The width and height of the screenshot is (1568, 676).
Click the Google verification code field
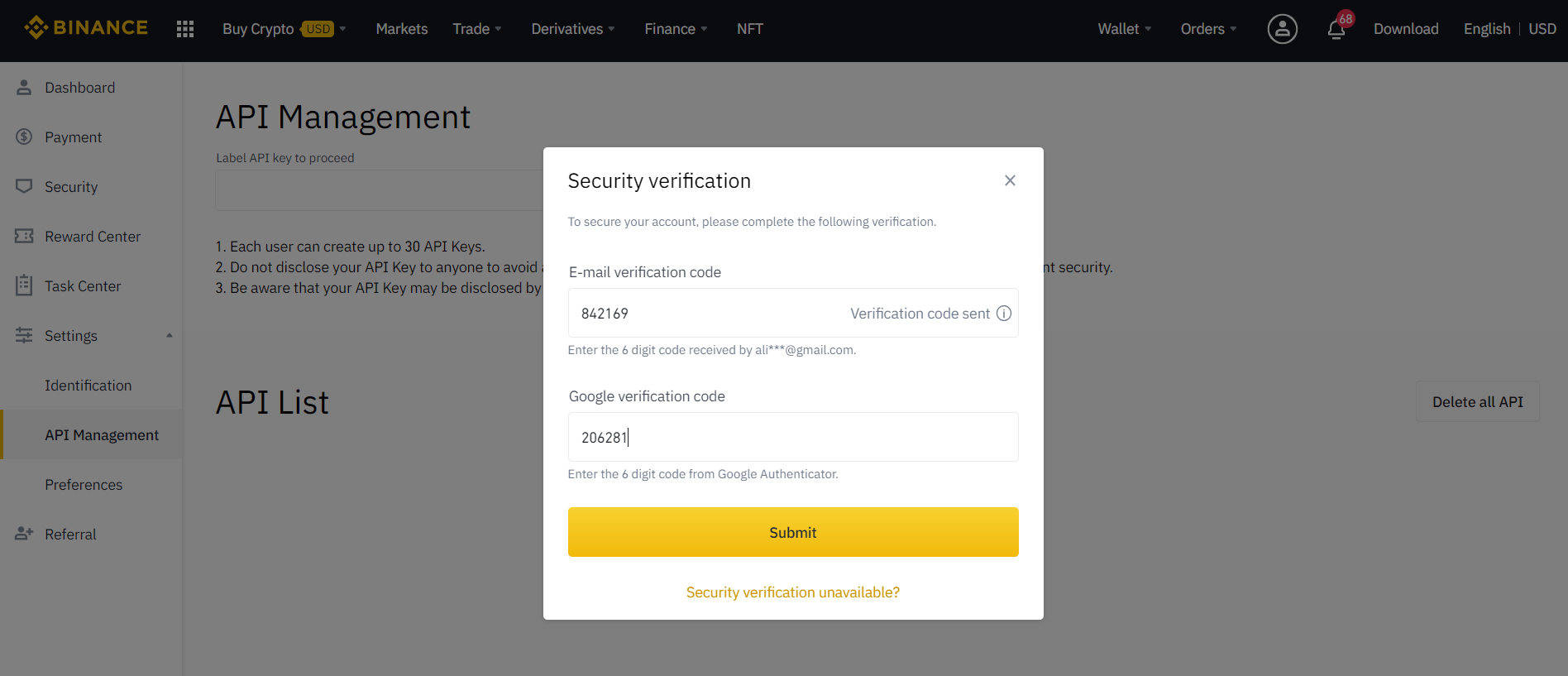793,437
